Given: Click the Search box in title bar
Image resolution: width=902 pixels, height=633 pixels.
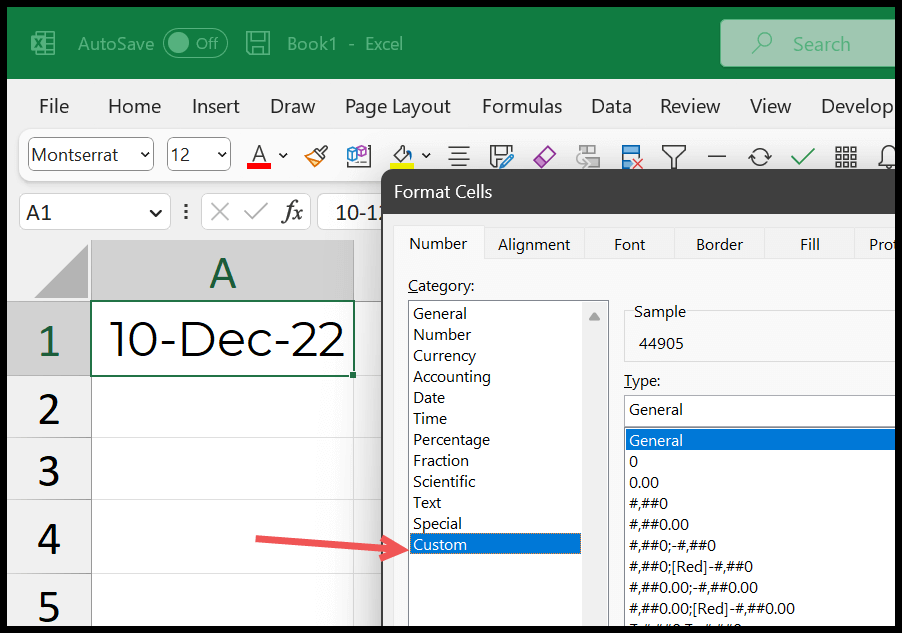Looking at the screenshot, I should [x=808, y=44].
